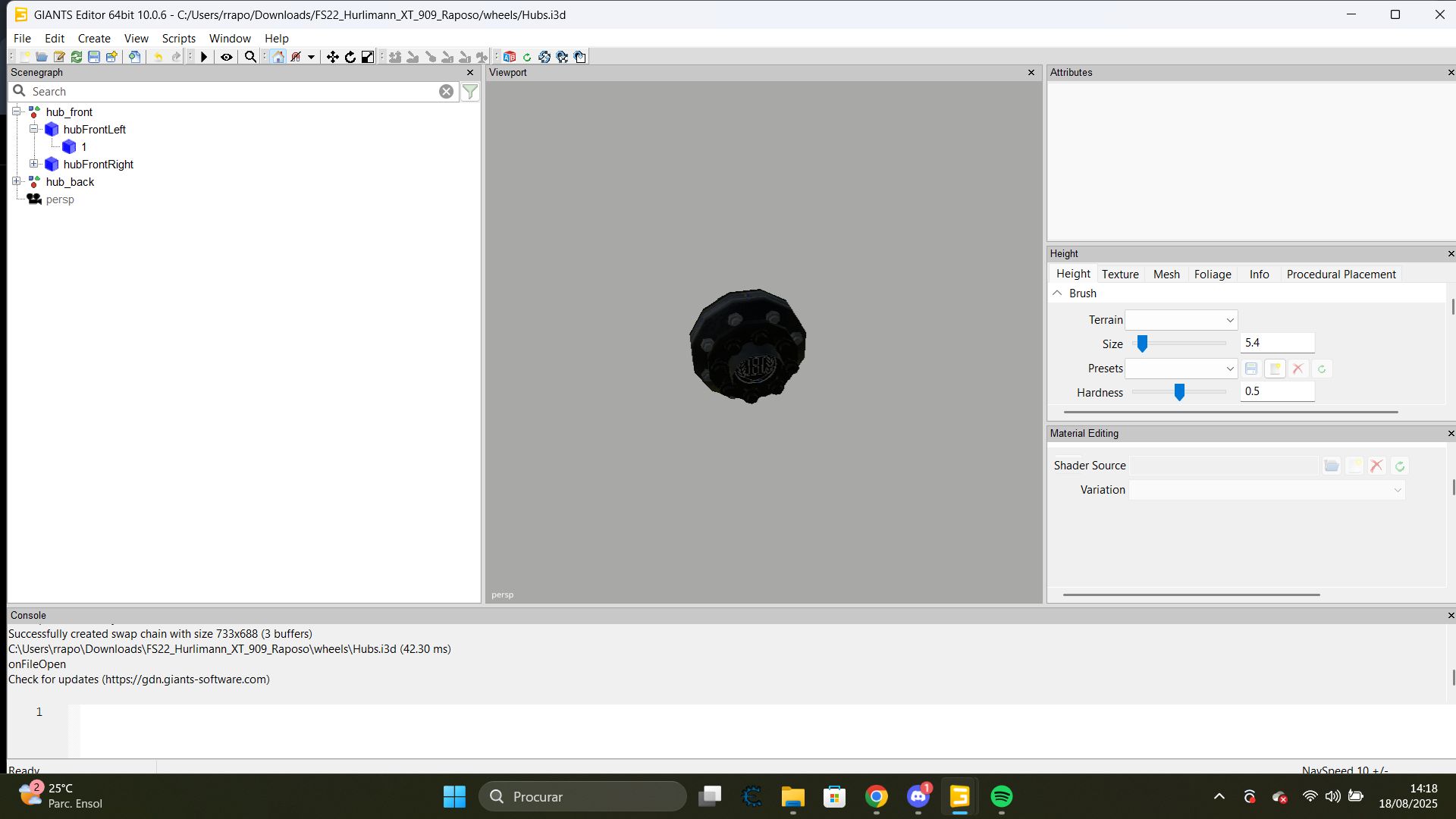Screen dimensions: 1456x819
Task: Select the Scale tool
Action: tap(368, 57)
